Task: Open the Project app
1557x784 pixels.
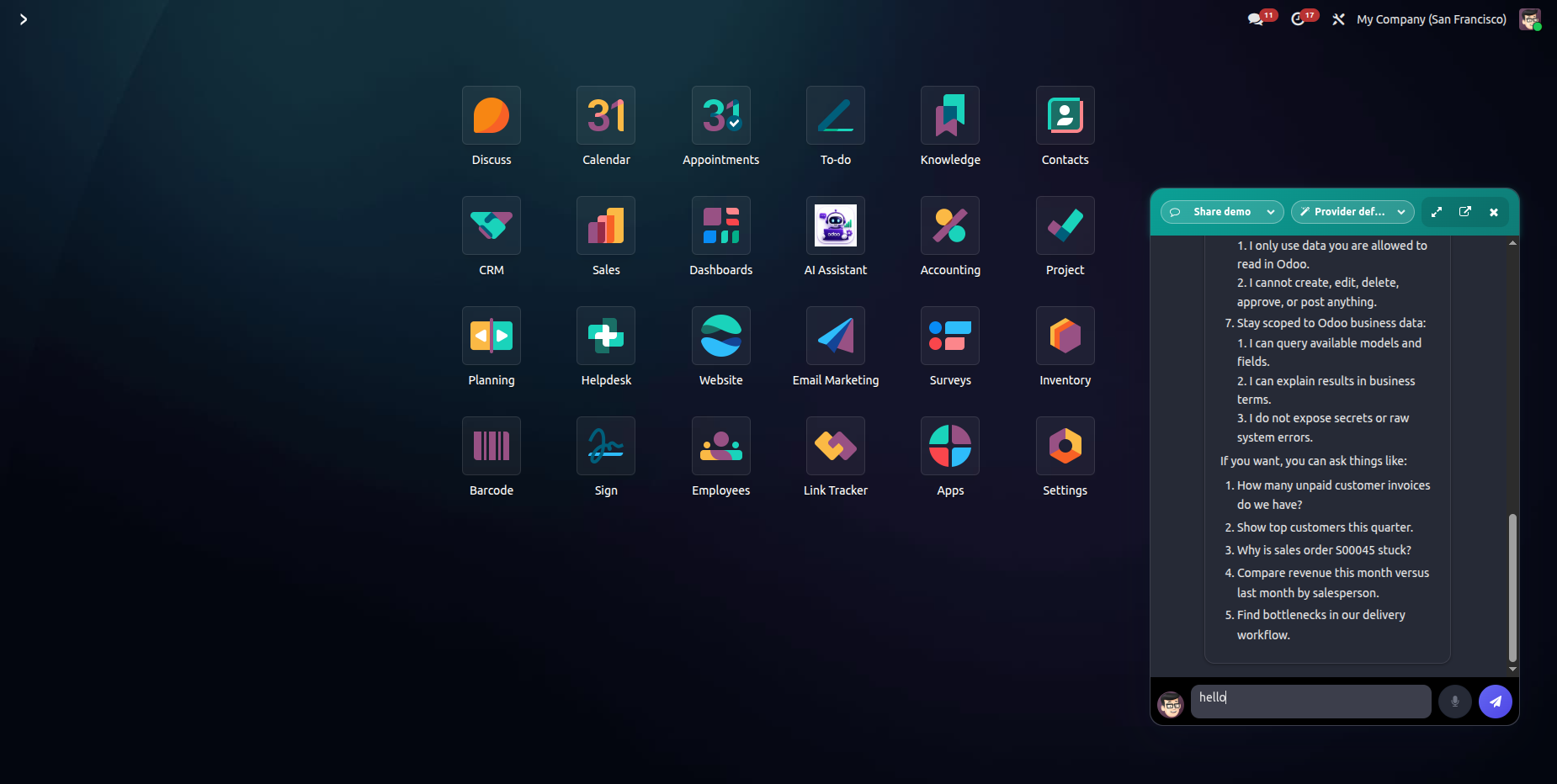Action: tap(1065, 225)
